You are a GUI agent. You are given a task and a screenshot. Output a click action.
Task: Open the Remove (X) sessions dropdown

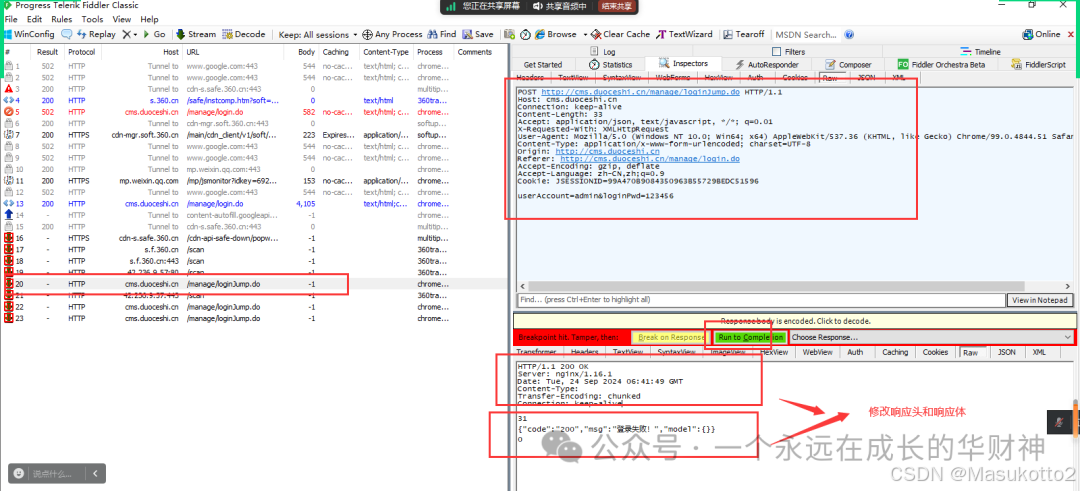pyautogui.click(x=129, y=34)
